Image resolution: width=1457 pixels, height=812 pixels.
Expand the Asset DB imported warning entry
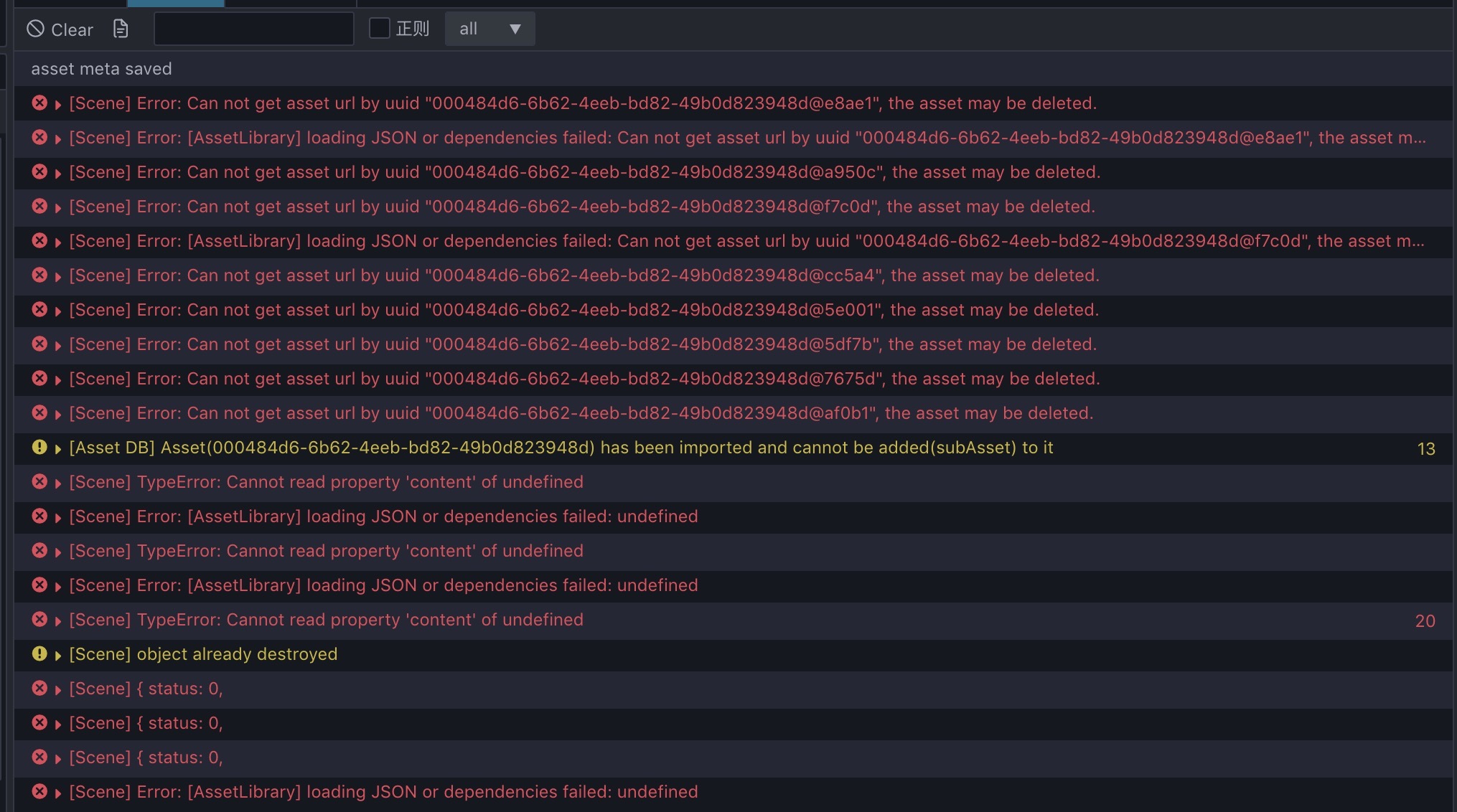click(x=58, y=449)
